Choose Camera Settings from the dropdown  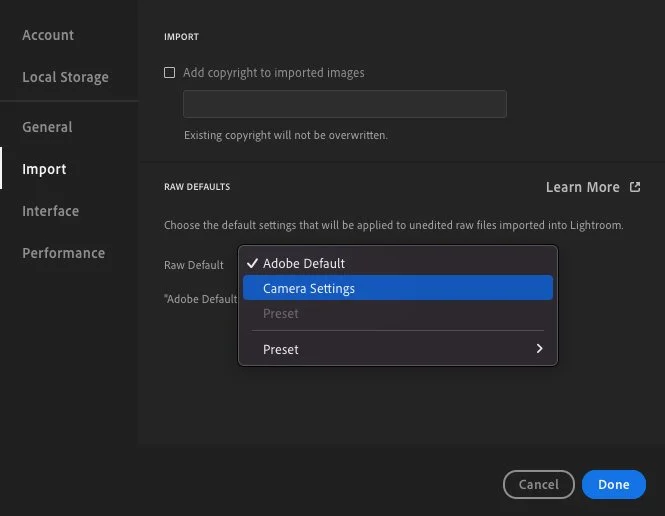[x=309, y=289]
